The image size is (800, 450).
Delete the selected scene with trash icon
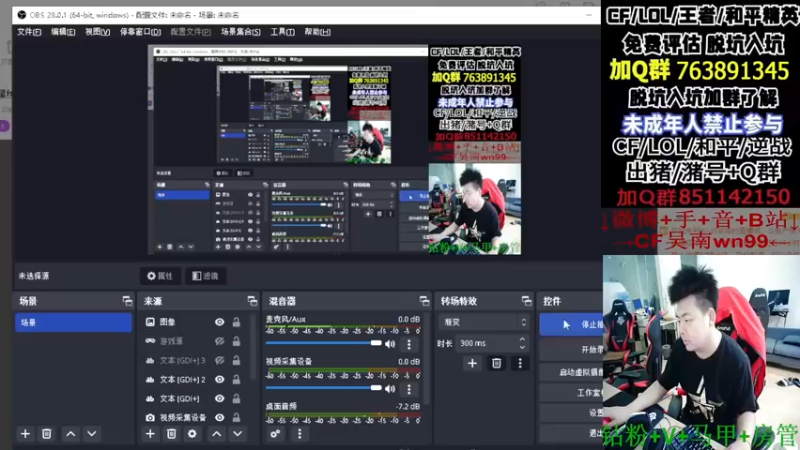click(46, 434)
